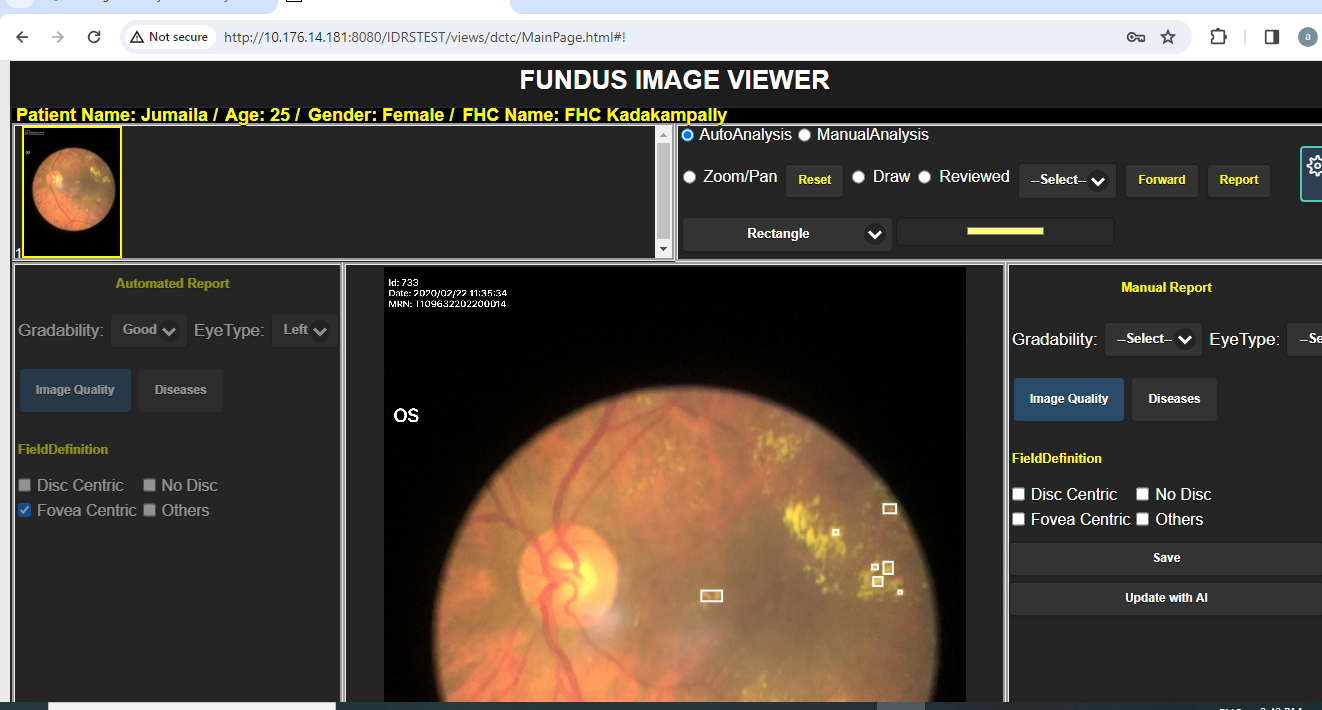This screenshot has width=1322, height=710.
Task: Open the Rectangle shape dropdown
Action: [x=787, y=234]
